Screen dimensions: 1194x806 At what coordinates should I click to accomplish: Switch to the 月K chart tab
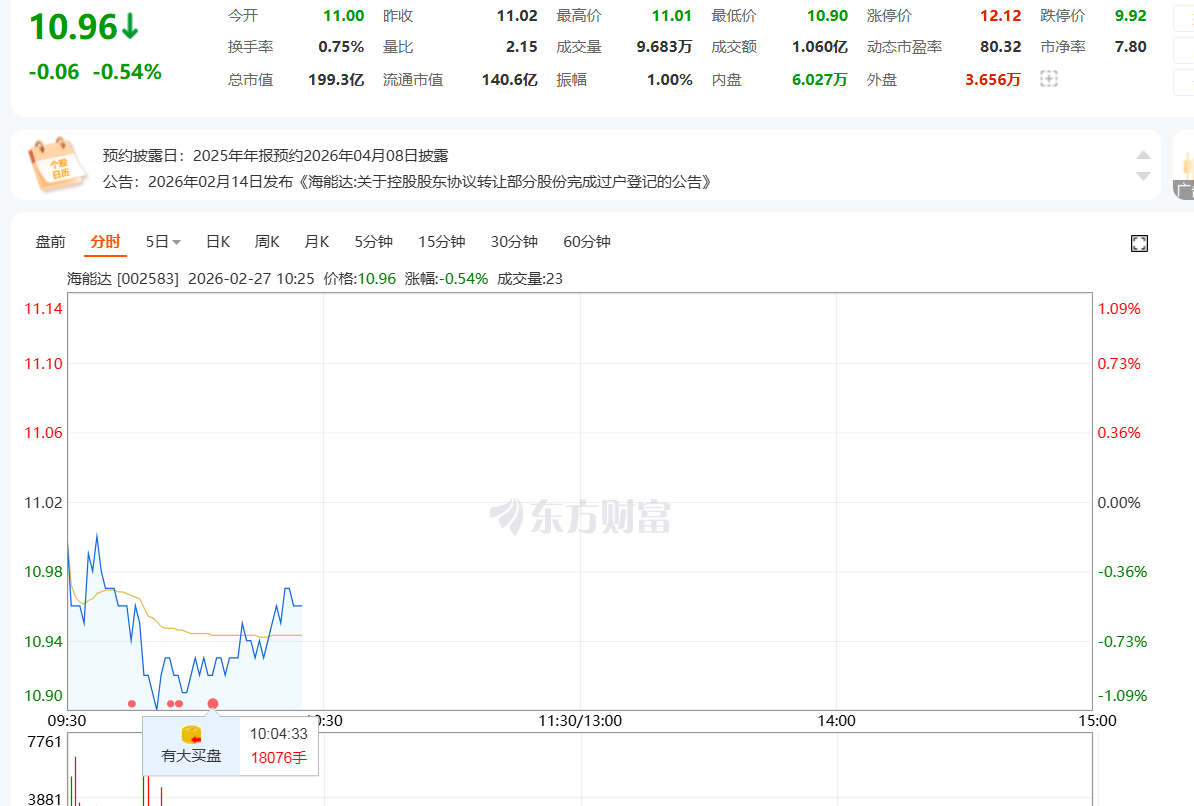click(316, 241)
